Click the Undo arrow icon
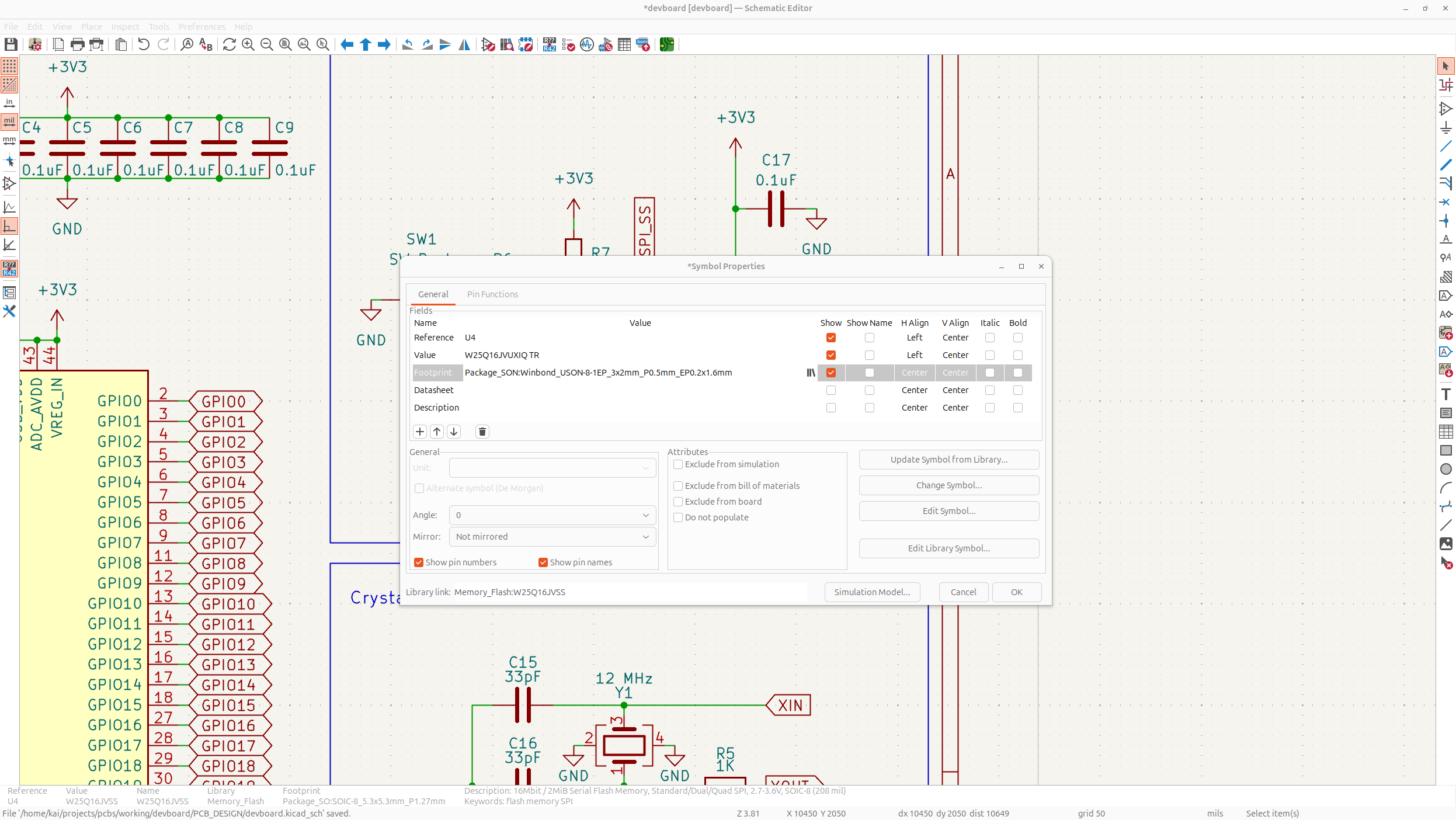Image resolution: width=1456 pixels, height=820 pixels. pos(144,44)
